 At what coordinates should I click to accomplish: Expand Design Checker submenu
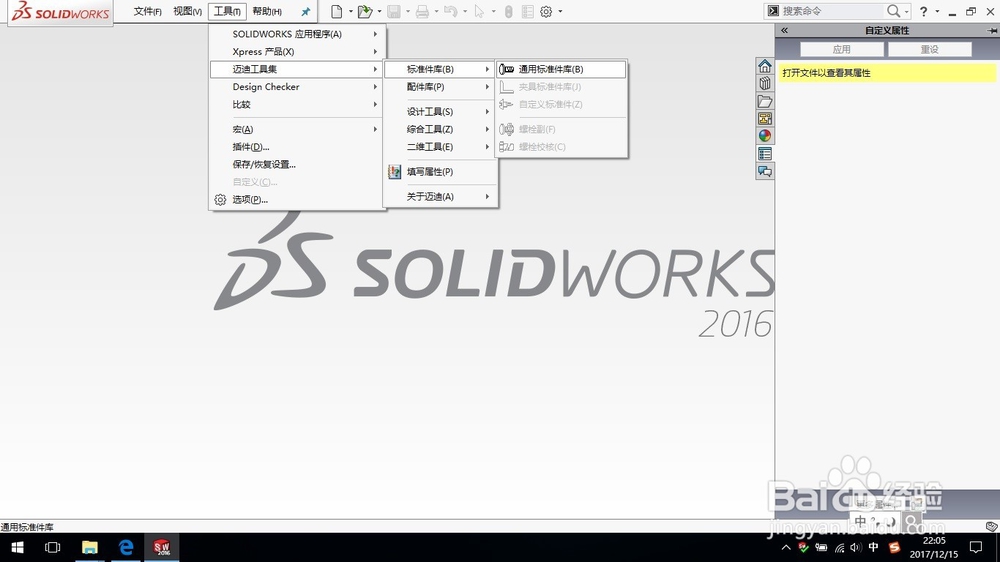coord(297,87)
